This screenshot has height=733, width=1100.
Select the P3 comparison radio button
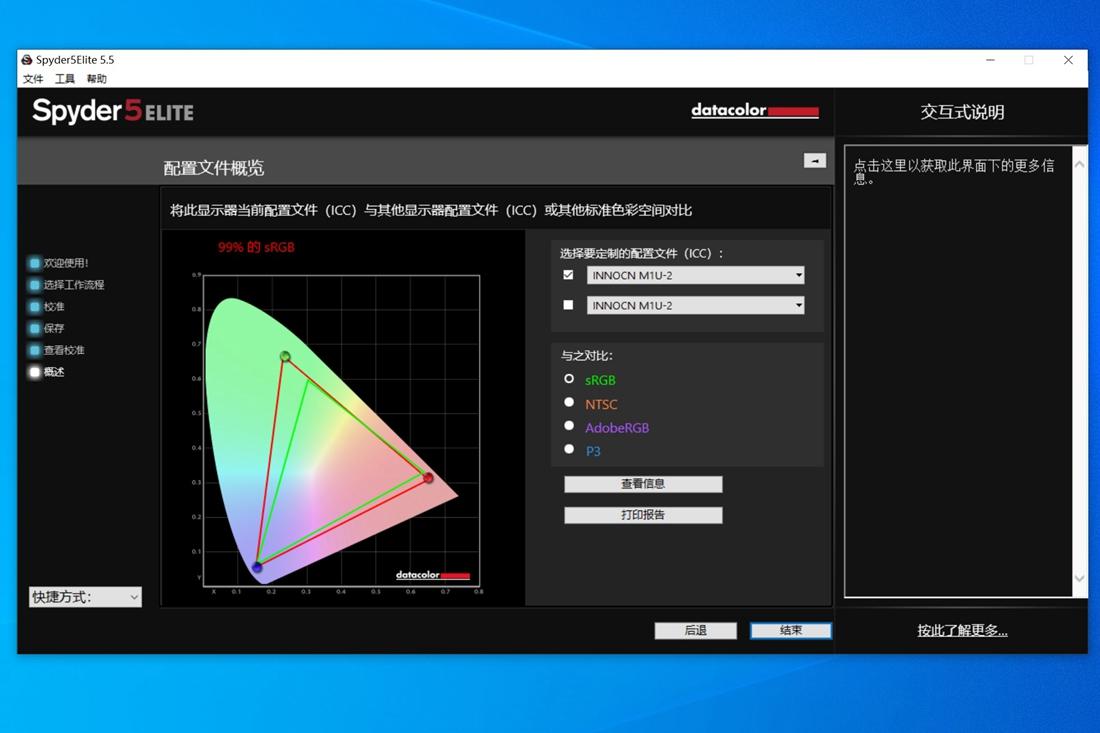click(569, 449)
